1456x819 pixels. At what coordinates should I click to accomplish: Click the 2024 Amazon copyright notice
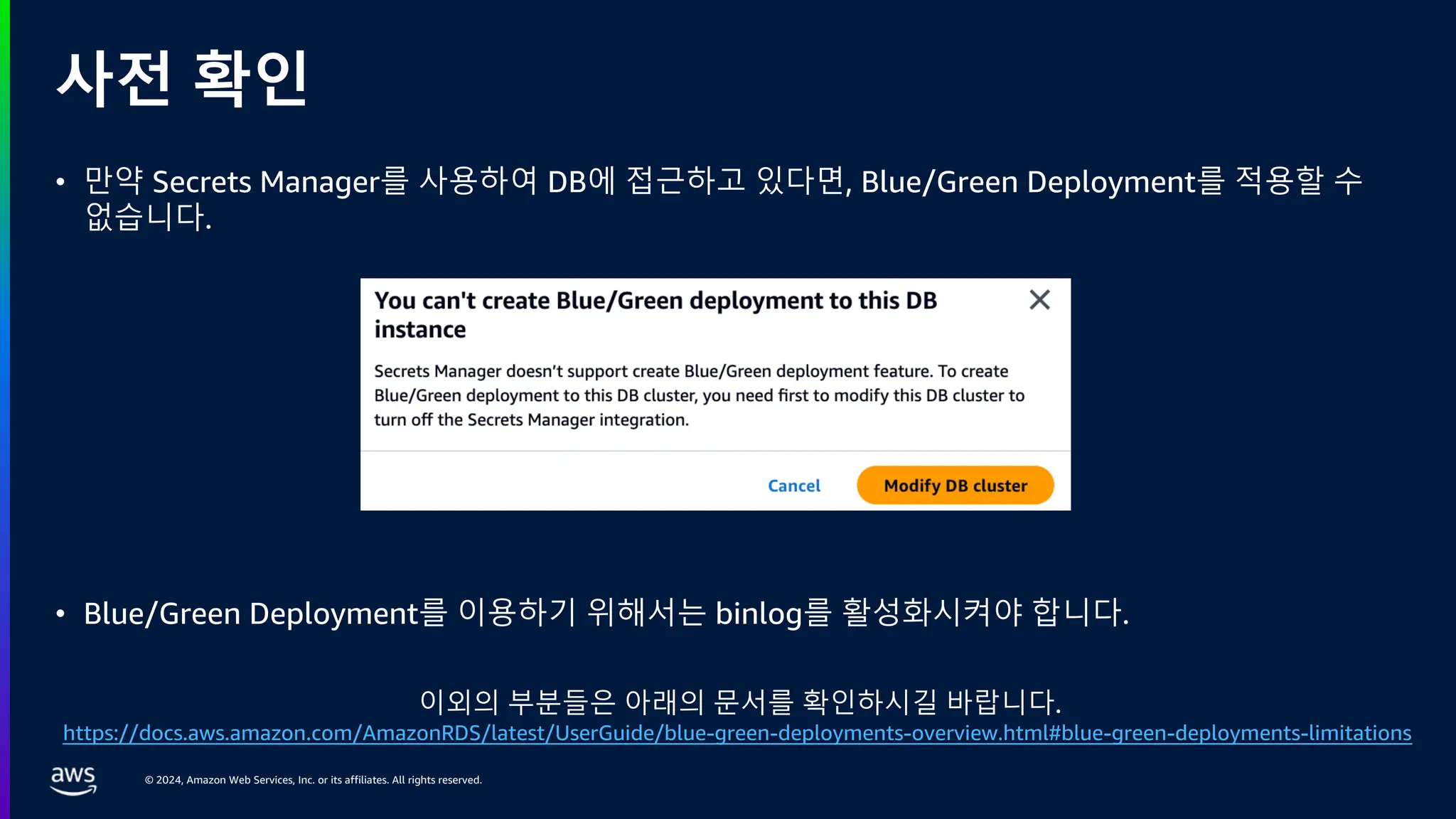click(313, 780)
